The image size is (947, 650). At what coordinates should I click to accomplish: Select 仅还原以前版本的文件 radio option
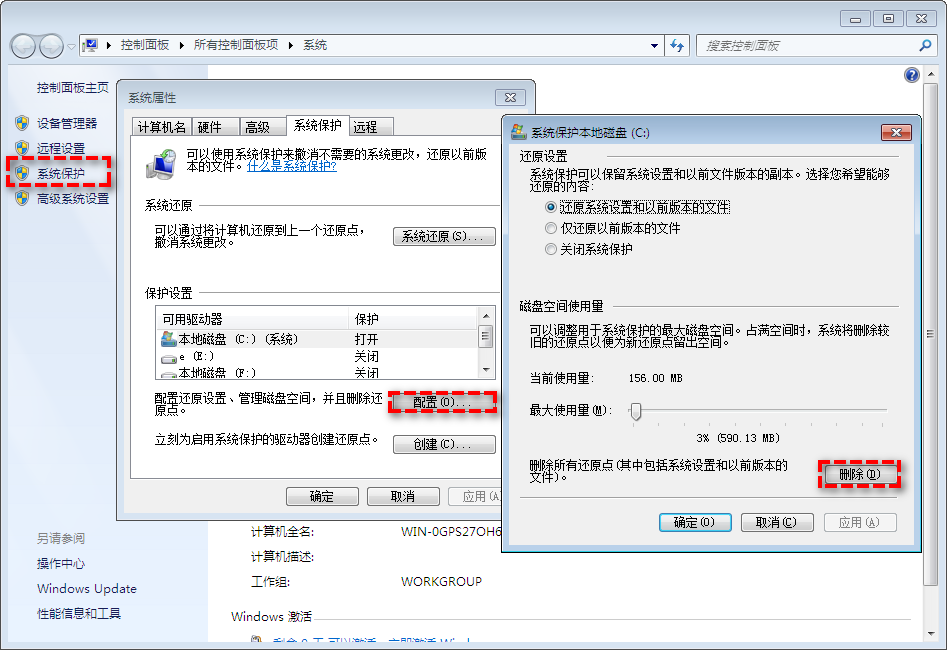point(613,228)
